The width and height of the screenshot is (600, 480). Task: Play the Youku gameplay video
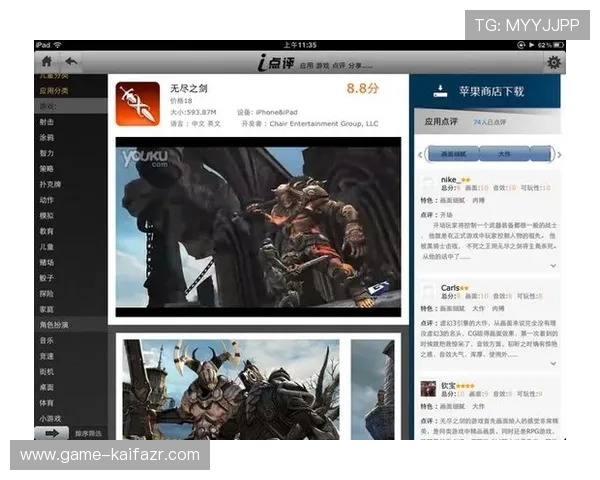coord(258,226)
